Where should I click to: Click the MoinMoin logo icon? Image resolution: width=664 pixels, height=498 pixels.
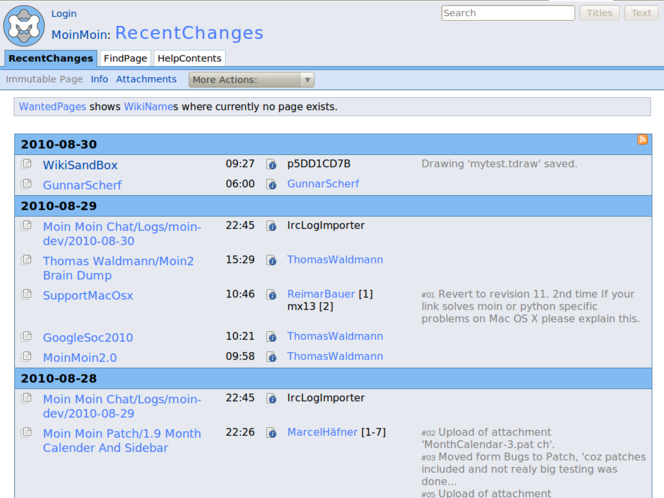click(24, 25)
